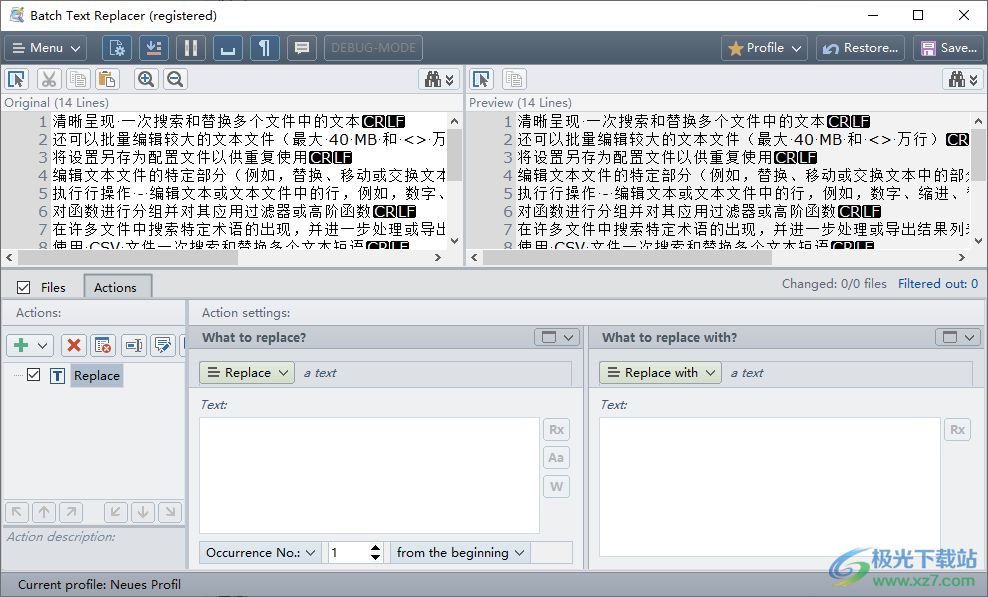The width and height of the screenshot is (988, 597).
Task: Click the occurrence number field
Action: [x=347, y=553]
